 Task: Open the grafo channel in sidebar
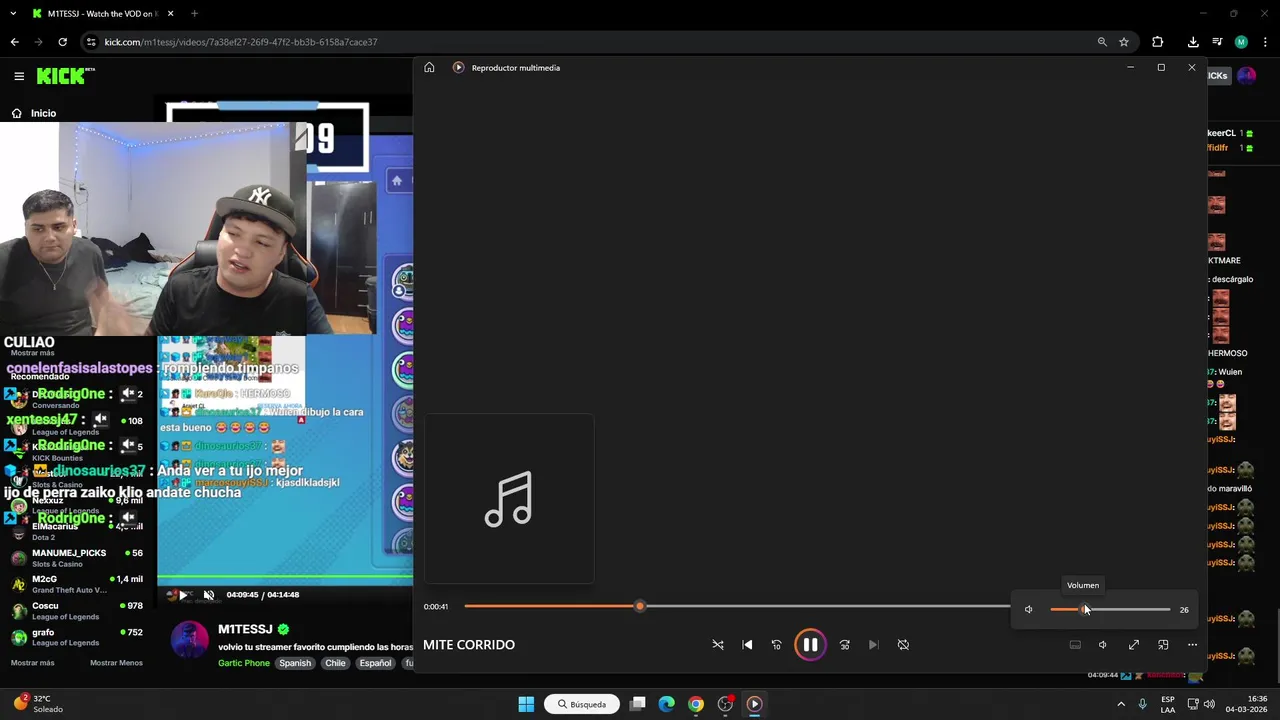pyautogui.click(x=78, y=637)
